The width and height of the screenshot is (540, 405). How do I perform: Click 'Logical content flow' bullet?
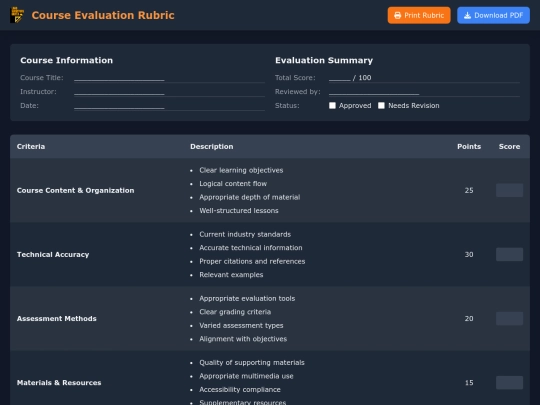[x=233, y=184]
